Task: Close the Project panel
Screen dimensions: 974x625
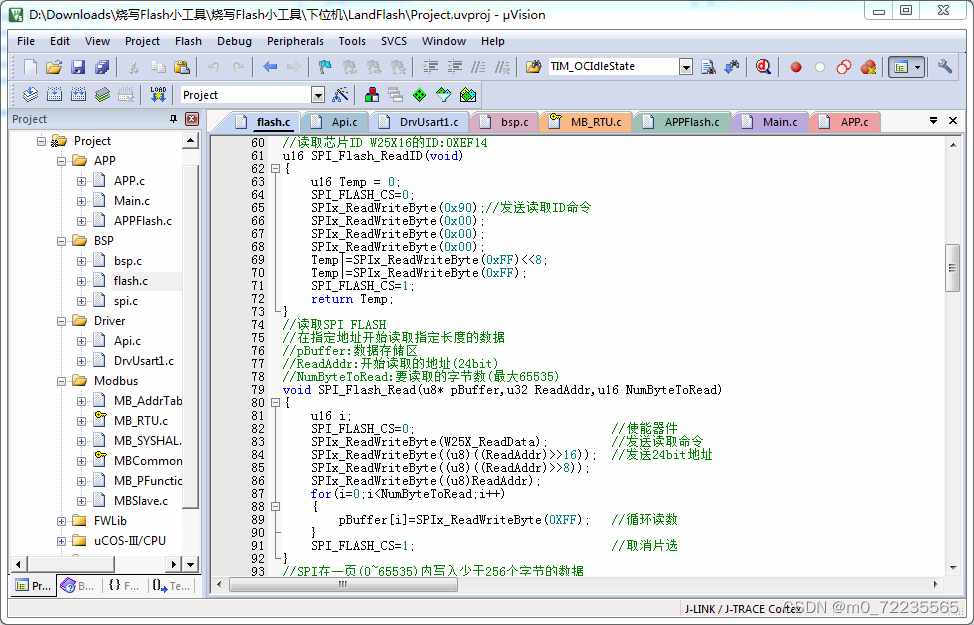Action: pyautogui.click(x=192, y=119)
